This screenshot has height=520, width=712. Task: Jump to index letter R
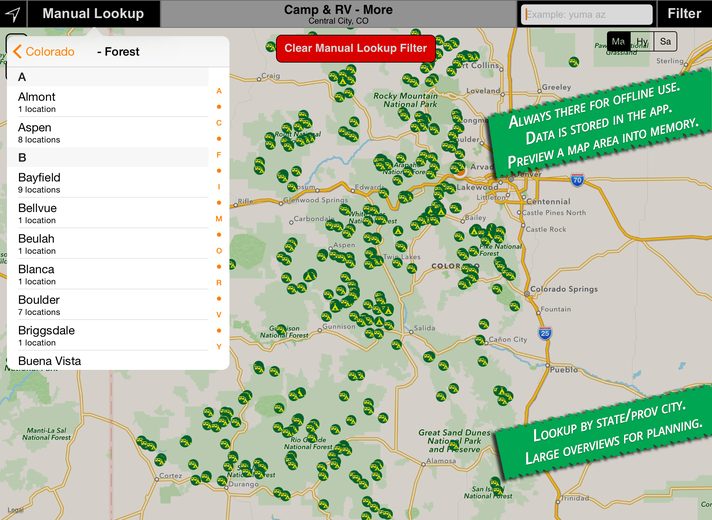pyautogui.click(x=219, y=282)
